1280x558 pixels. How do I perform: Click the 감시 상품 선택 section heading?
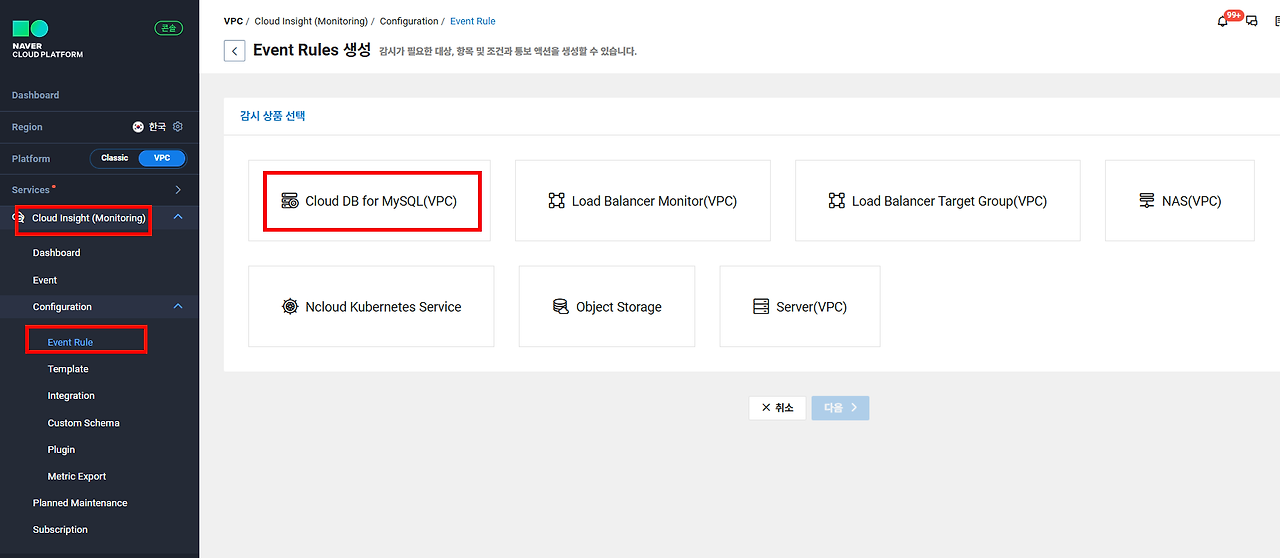coord(273,116)
